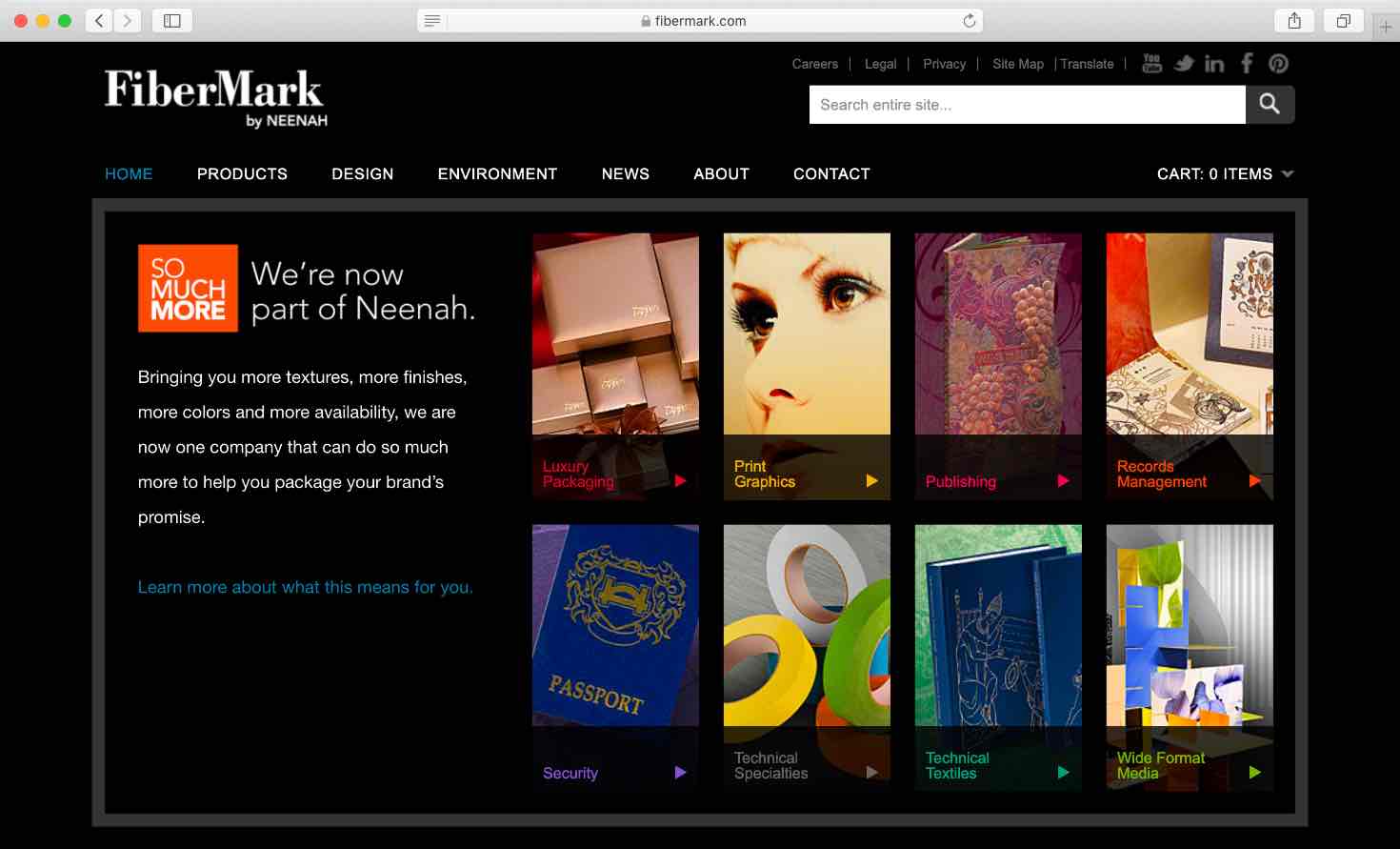Click the Site Map link

(1018, 64)
